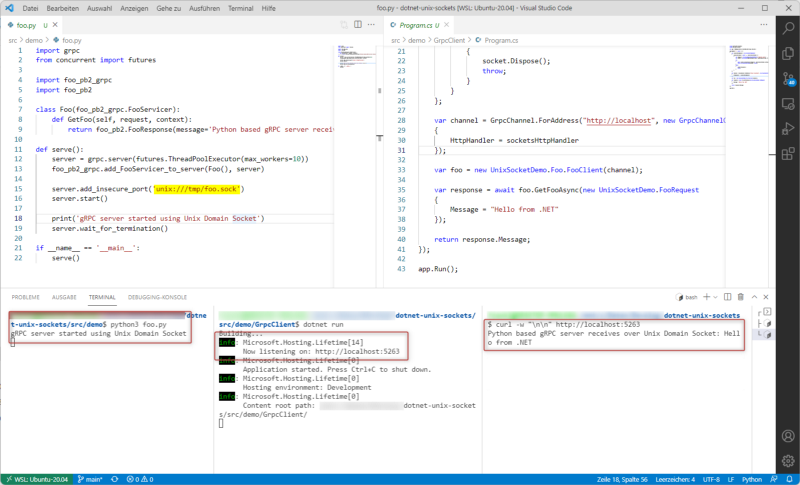This screenshot has height=485, width=800.
Task: Open the Remote Explorer icon
Action: [x=788, y=104]
